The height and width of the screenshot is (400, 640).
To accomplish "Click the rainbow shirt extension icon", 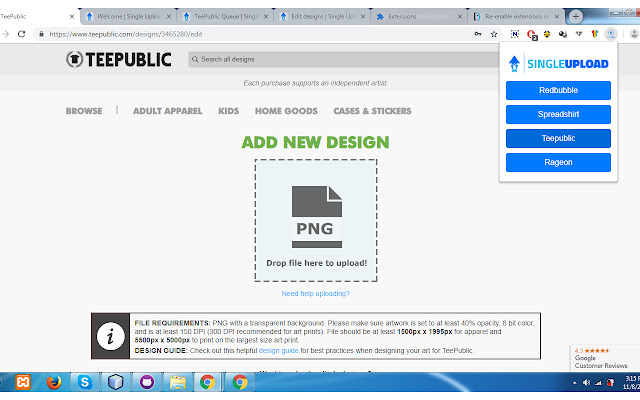I will (x=595, y=34).
